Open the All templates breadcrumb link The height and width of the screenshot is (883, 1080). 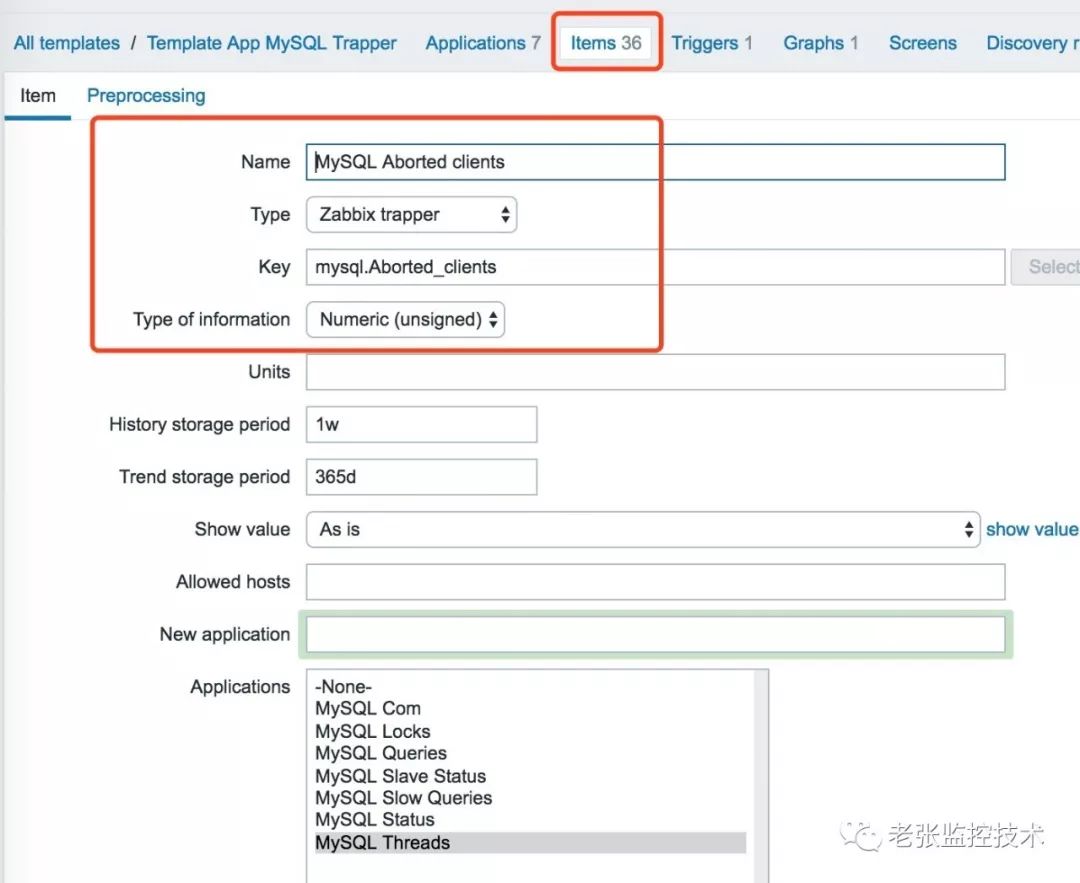[66, 43]
